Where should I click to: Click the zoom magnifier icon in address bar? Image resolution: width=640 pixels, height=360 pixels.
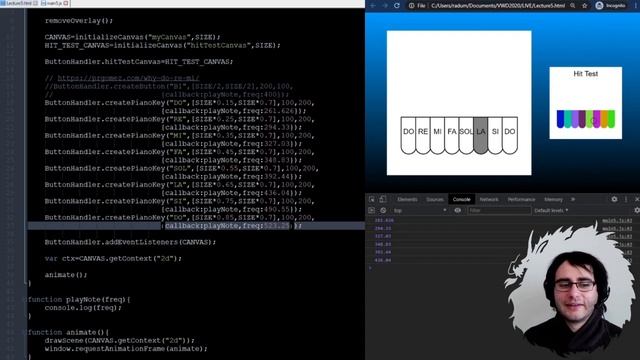tap(573, 6)
